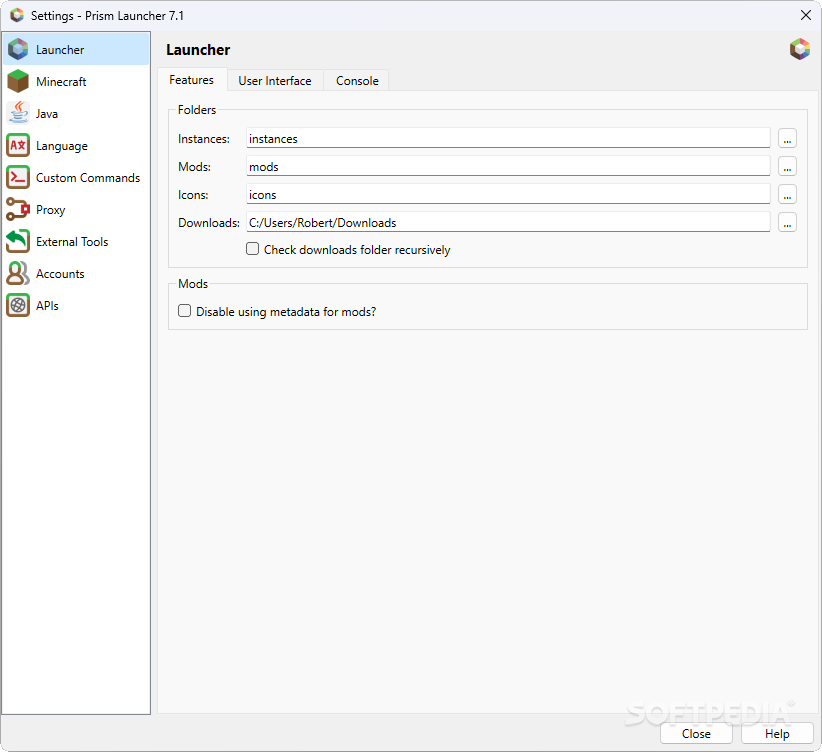Close the Settings window
Screen dimensions: 822x752
click(806, 15)
